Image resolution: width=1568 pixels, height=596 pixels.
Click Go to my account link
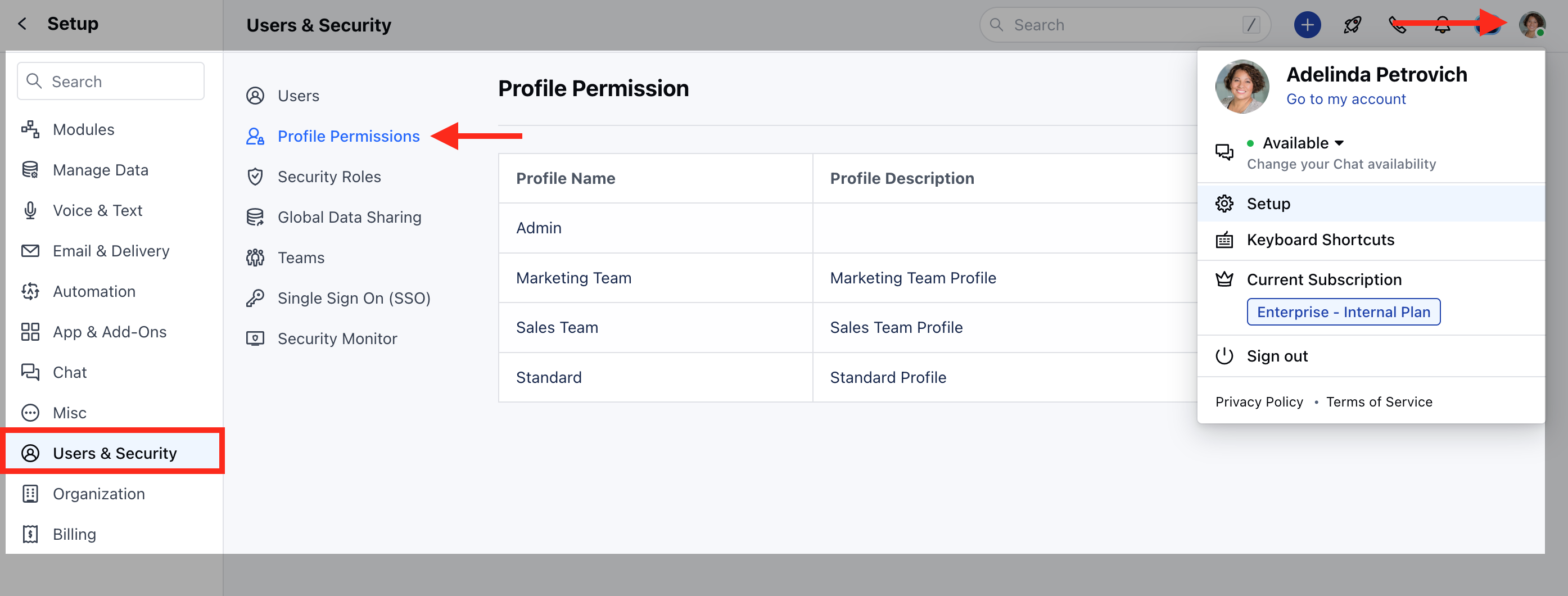(1346, 98)
